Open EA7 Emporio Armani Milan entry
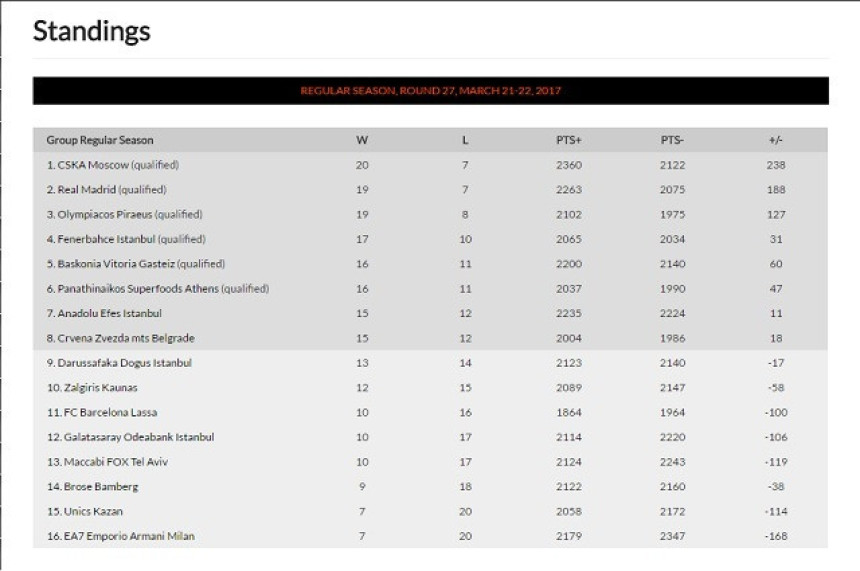 [x=129, y=536]
